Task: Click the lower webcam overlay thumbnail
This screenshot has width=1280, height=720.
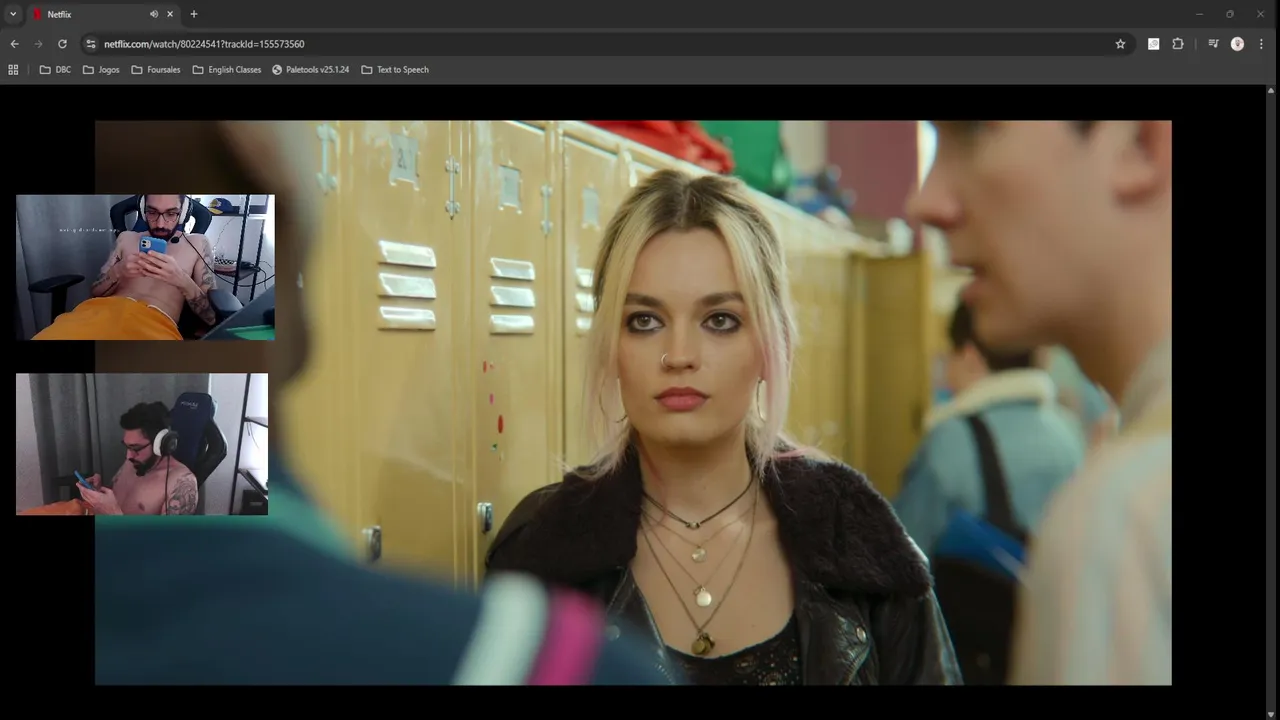Action: click(142, 444)
